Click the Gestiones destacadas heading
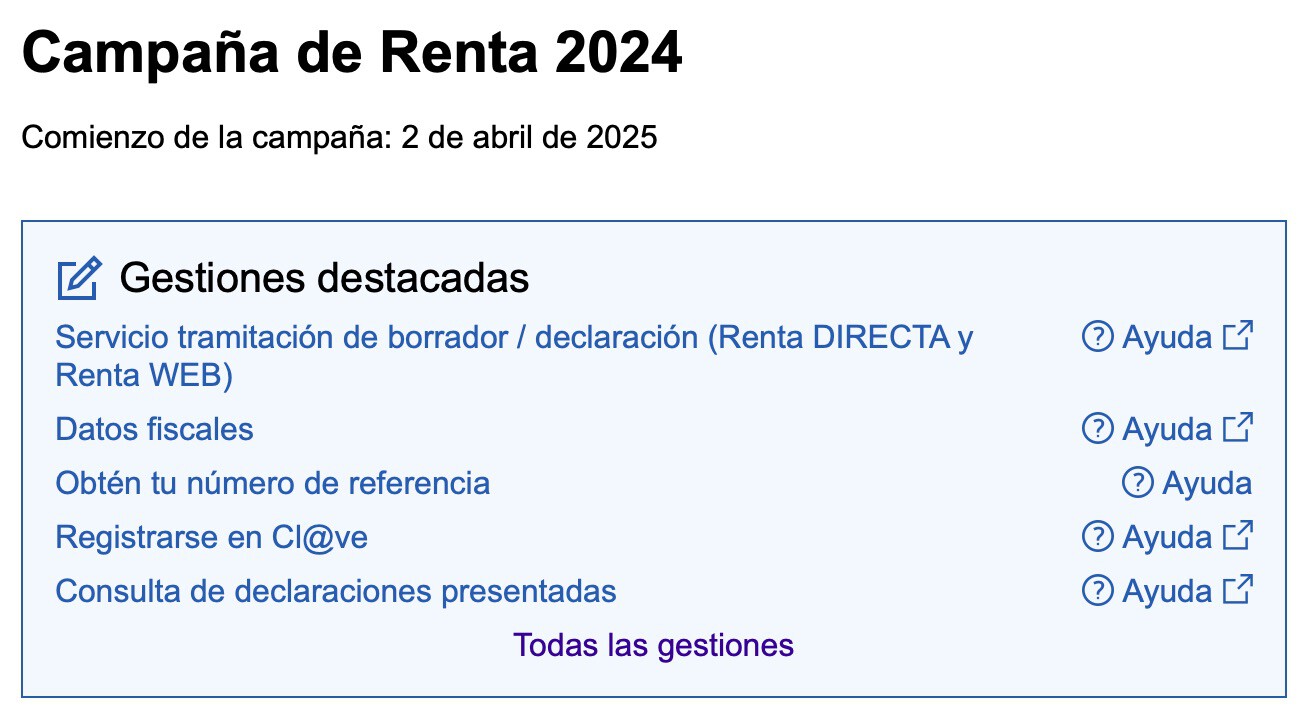 pos(324,278)
